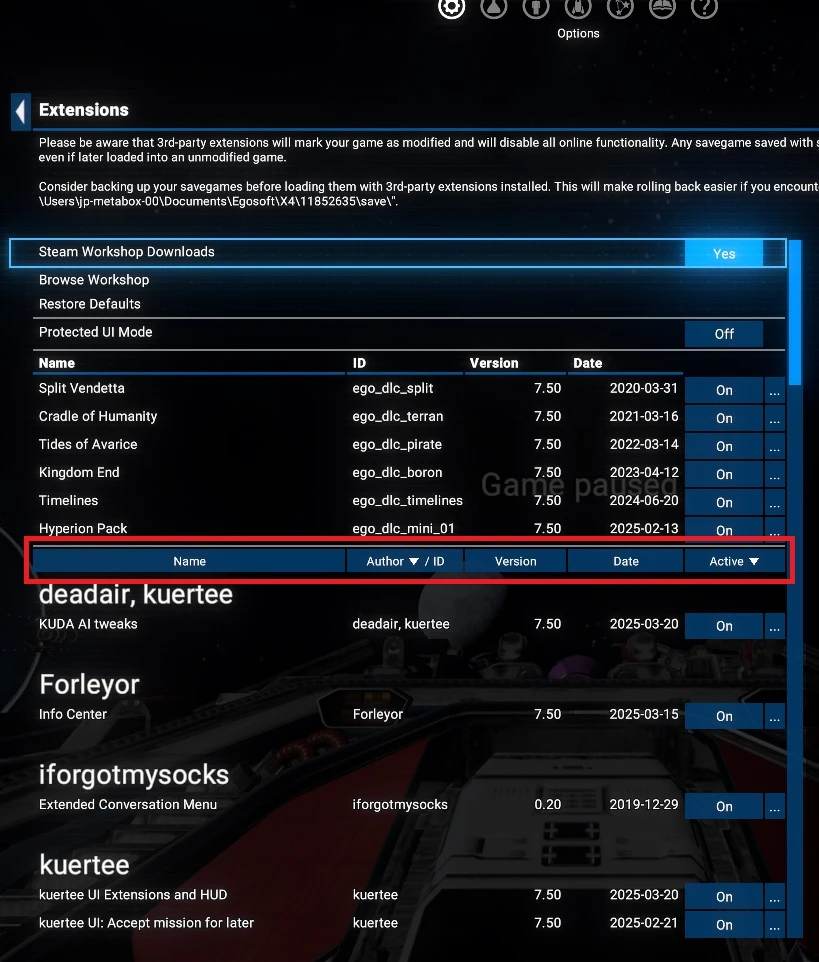Select the Extended Conversation Menu mod name
819x962 pixels.
coord(128,804)
